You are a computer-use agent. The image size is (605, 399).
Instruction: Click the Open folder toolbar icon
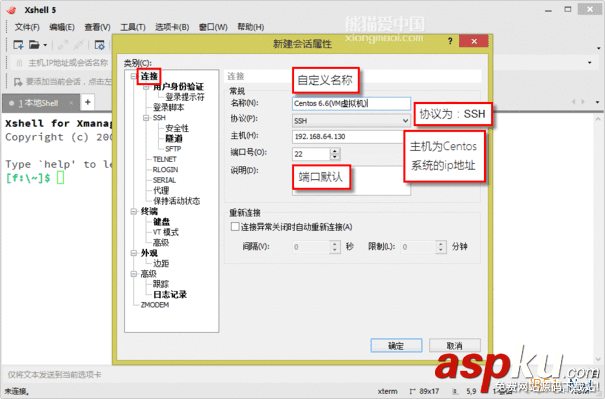pyautogui.click(x=34, y=45)
